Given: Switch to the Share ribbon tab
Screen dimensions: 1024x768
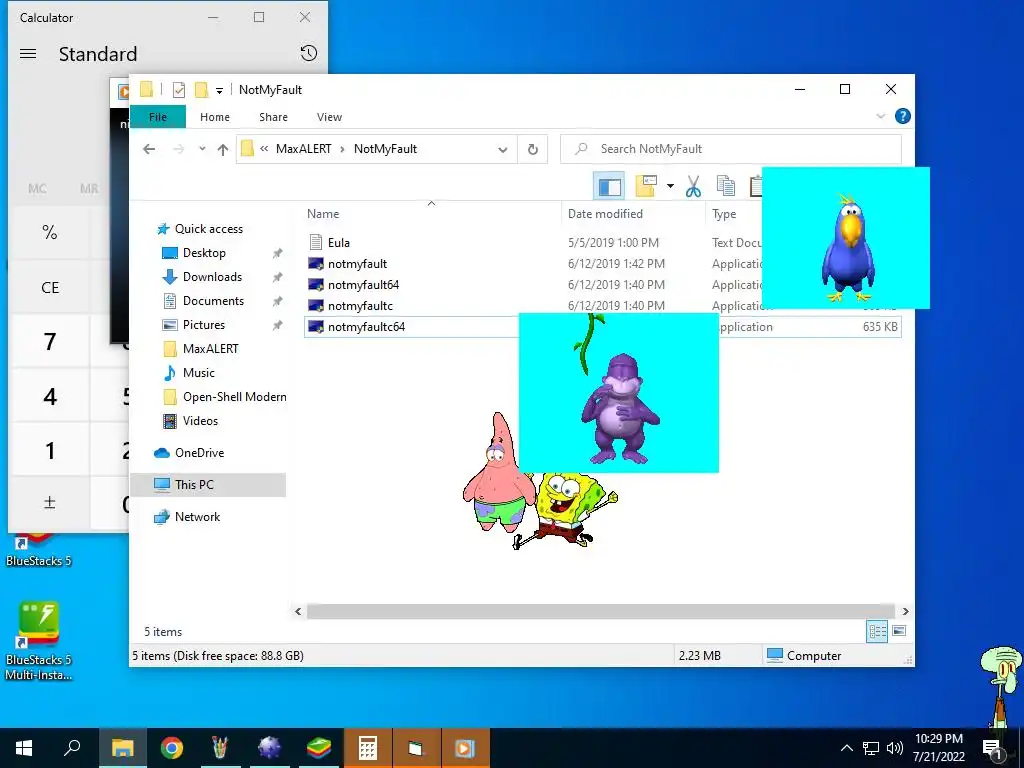Looking at the screenshot, I should pyautogui.click(x=273, y=117).
